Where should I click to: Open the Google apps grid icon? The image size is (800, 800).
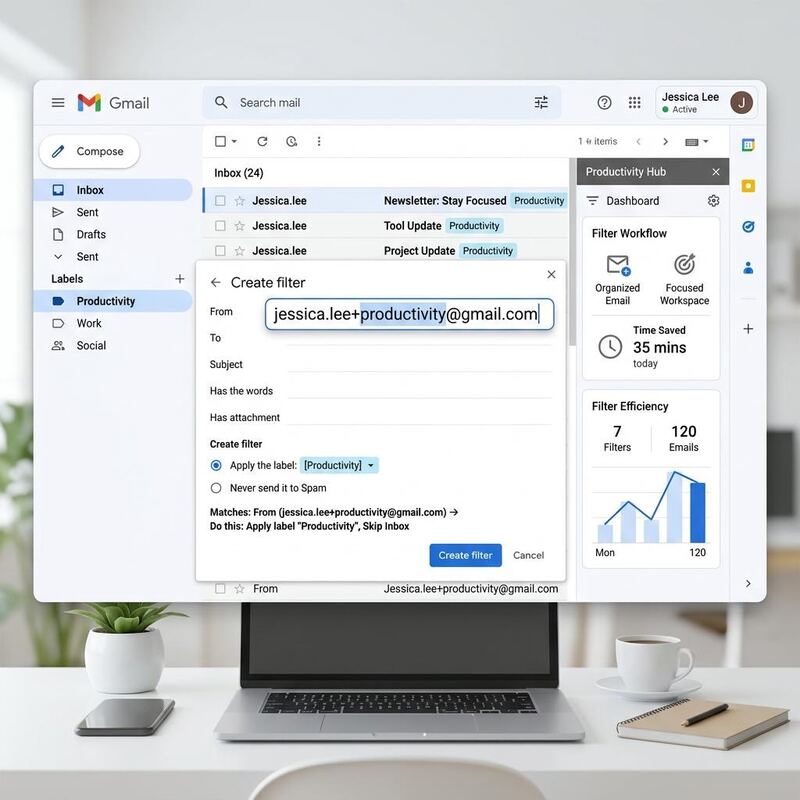coord(634,103)
